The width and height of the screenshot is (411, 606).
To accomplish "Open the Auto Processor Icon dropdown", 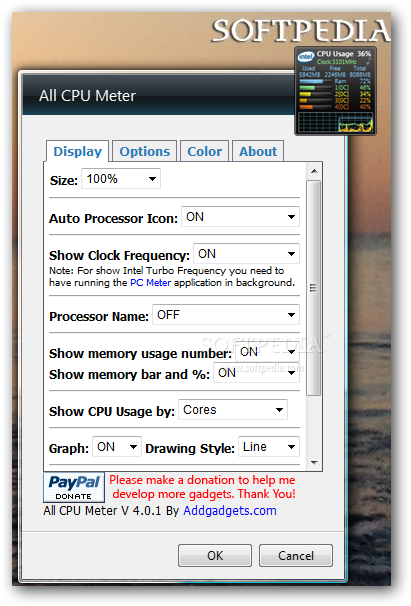I will (x=240, y=216).
